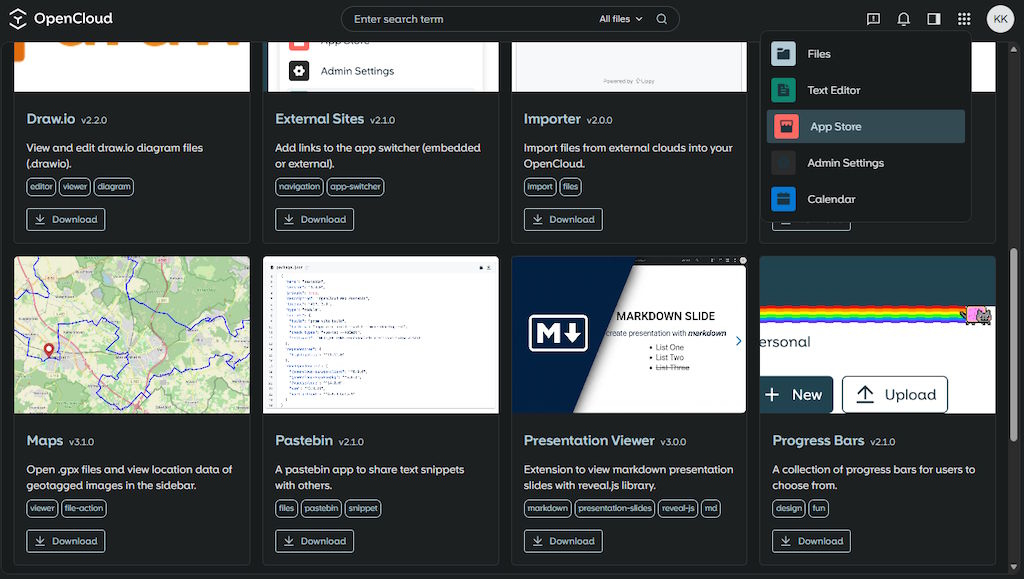Download the Maps app
This screenshot has width=1024, height=579.
click(x=66, y=541)
